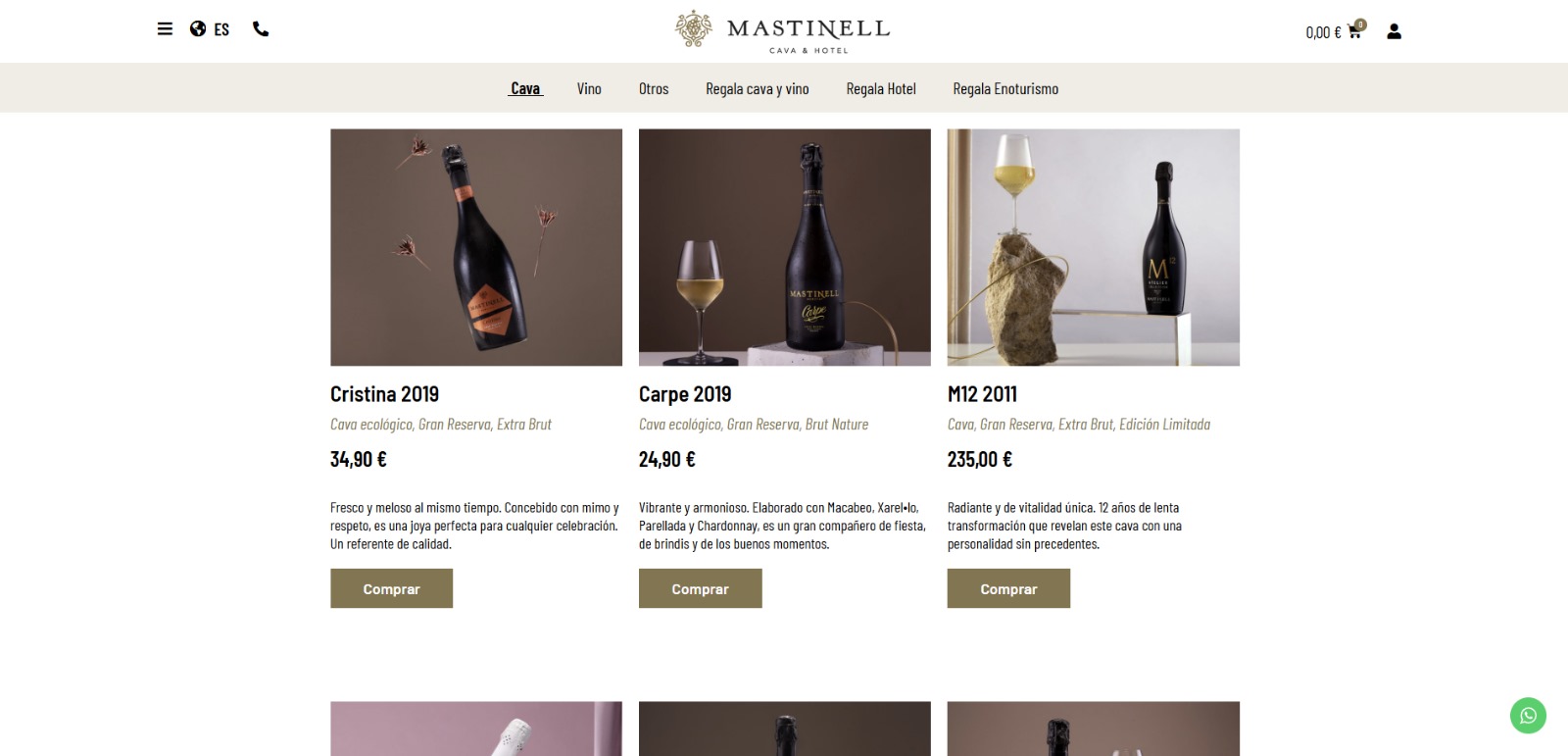The image size is (1568, 756).
Task: Open the user account icon
Action: [1395, 31]
